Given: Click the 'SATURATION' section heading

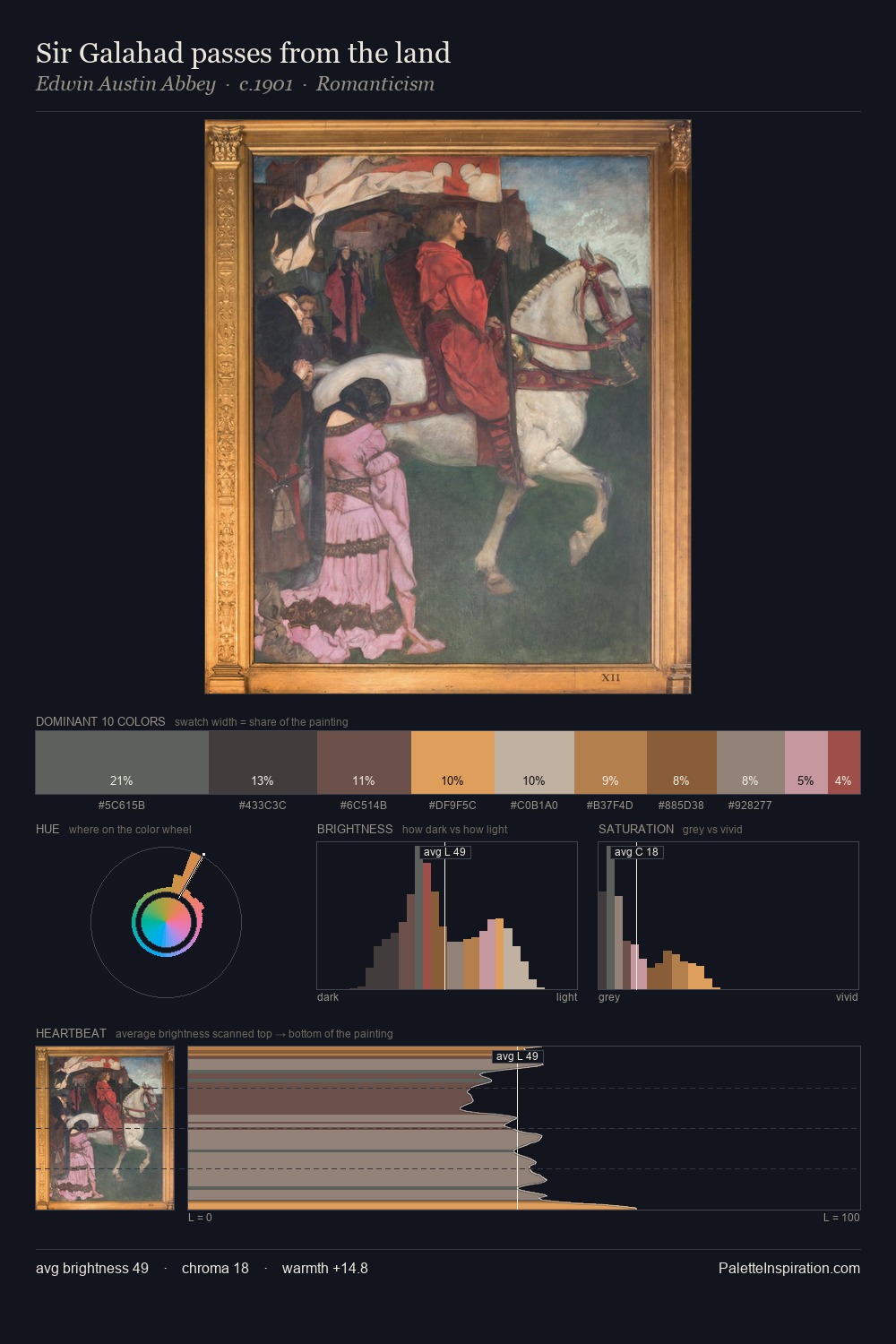Looking at the screenshot, I should [x=636, y=829].
